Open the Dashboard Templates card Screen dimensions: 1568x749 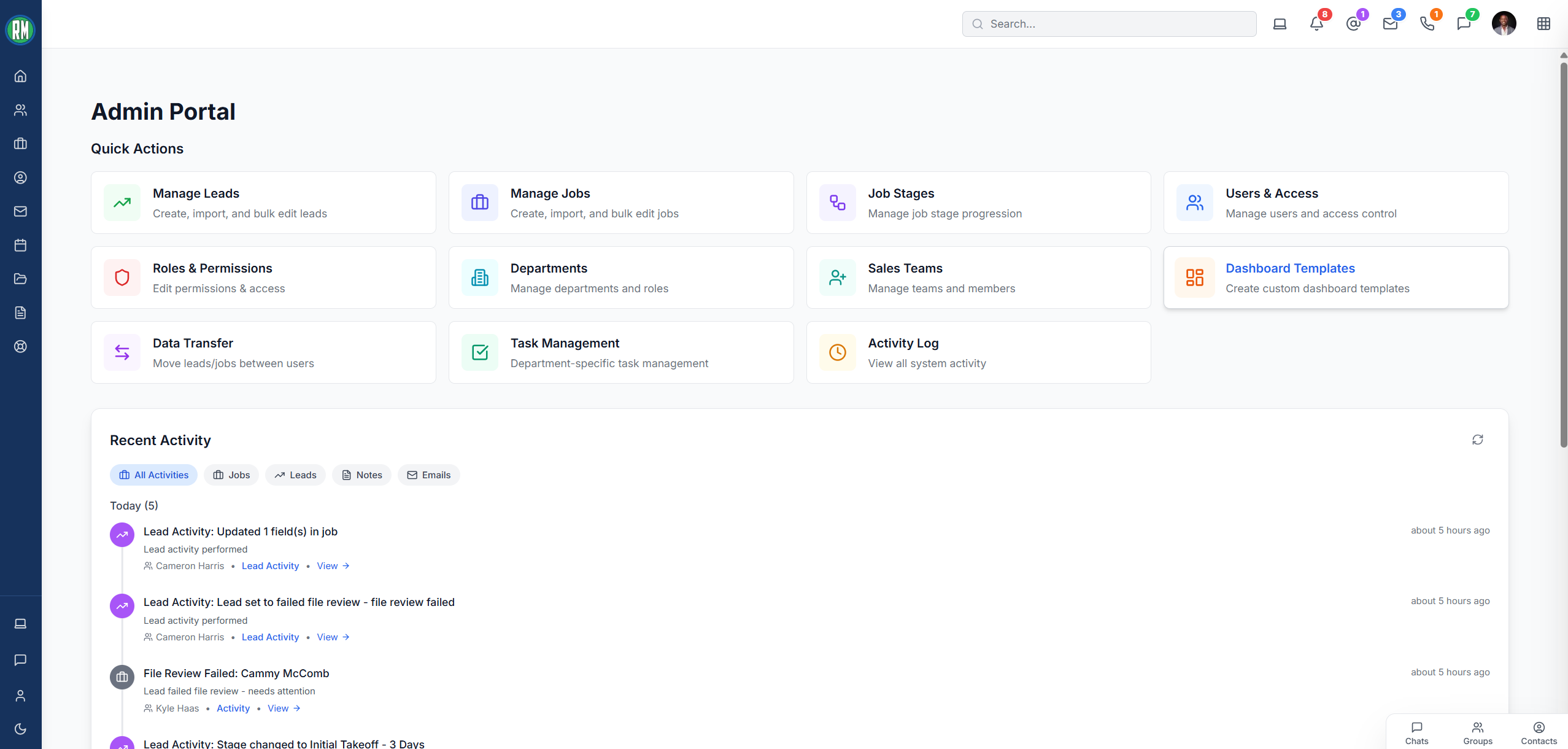[x=1335, y=277]
